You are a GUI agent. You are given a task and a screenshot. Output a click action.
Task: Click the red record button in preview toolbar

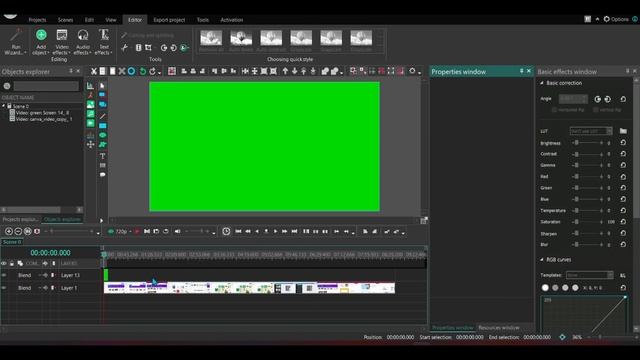click(137, 231)
